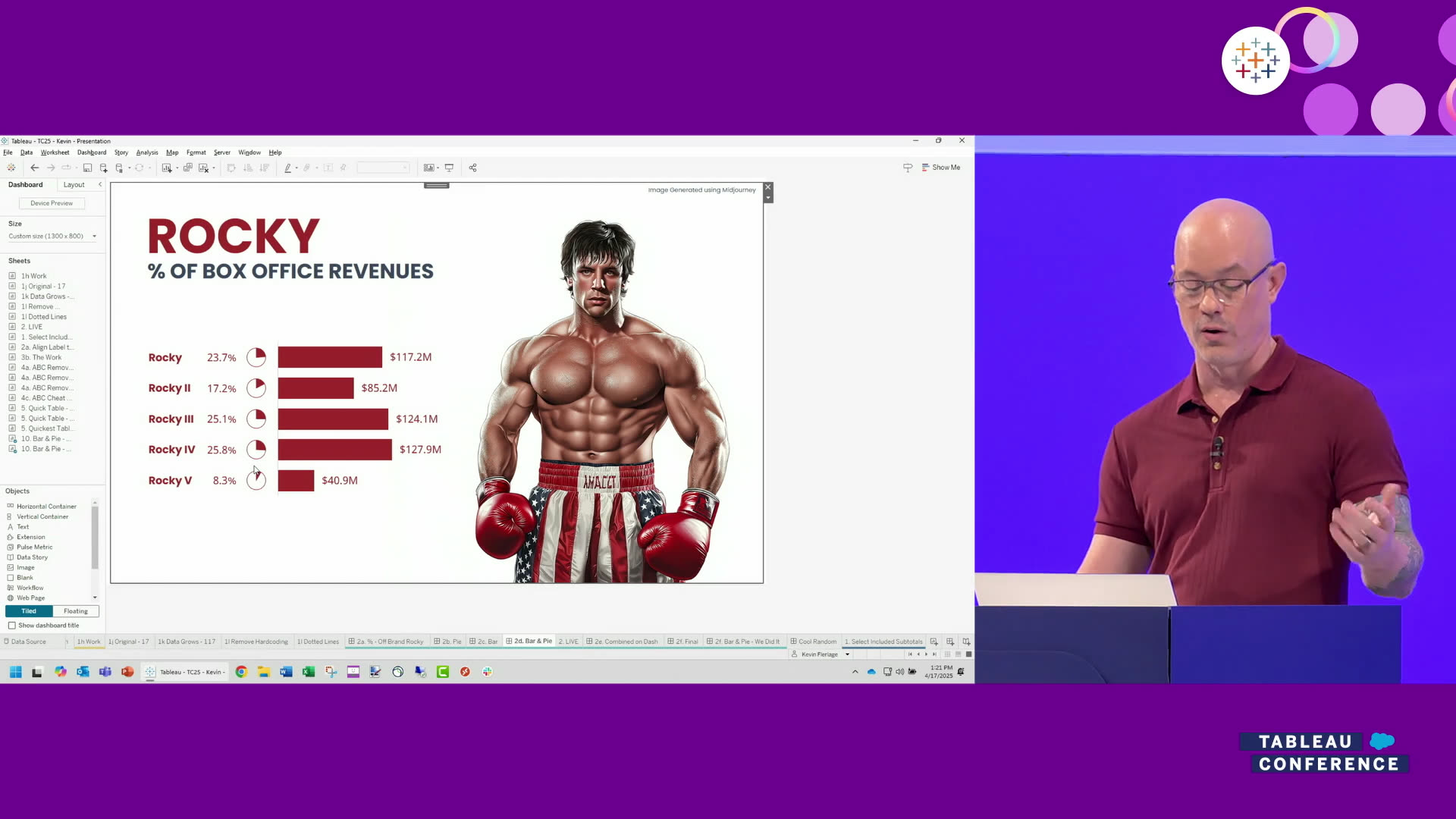The image size is (1456, 819).
Task: Enable Show dashboard title checkbox
Action: pyautogui.click(x=12, y=626)
